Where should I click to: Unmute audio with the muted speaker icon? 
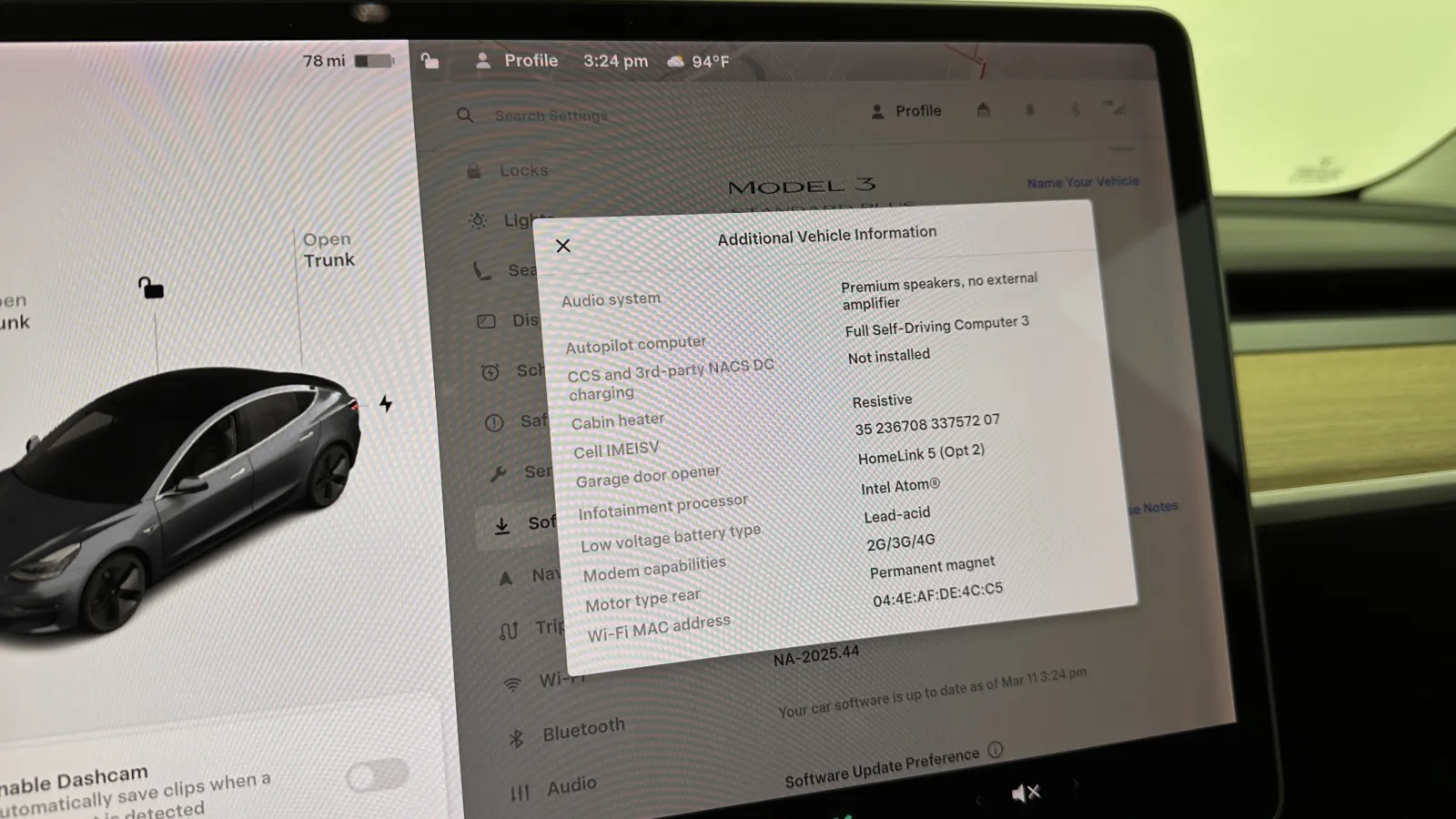pos(1026,794)
